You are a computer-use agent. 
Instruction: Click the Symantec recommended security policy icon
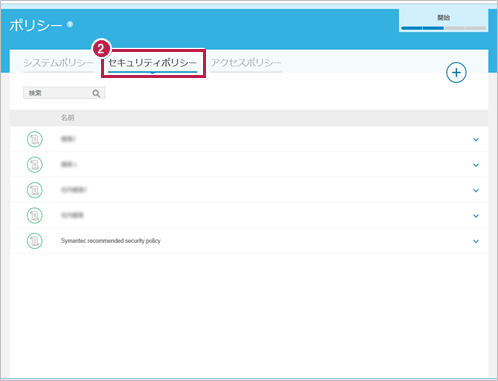click(x=35, y=241)
